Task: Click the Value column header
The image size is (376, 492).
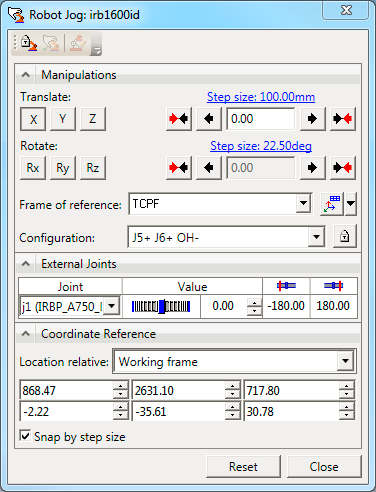Action: click(192, 286)
